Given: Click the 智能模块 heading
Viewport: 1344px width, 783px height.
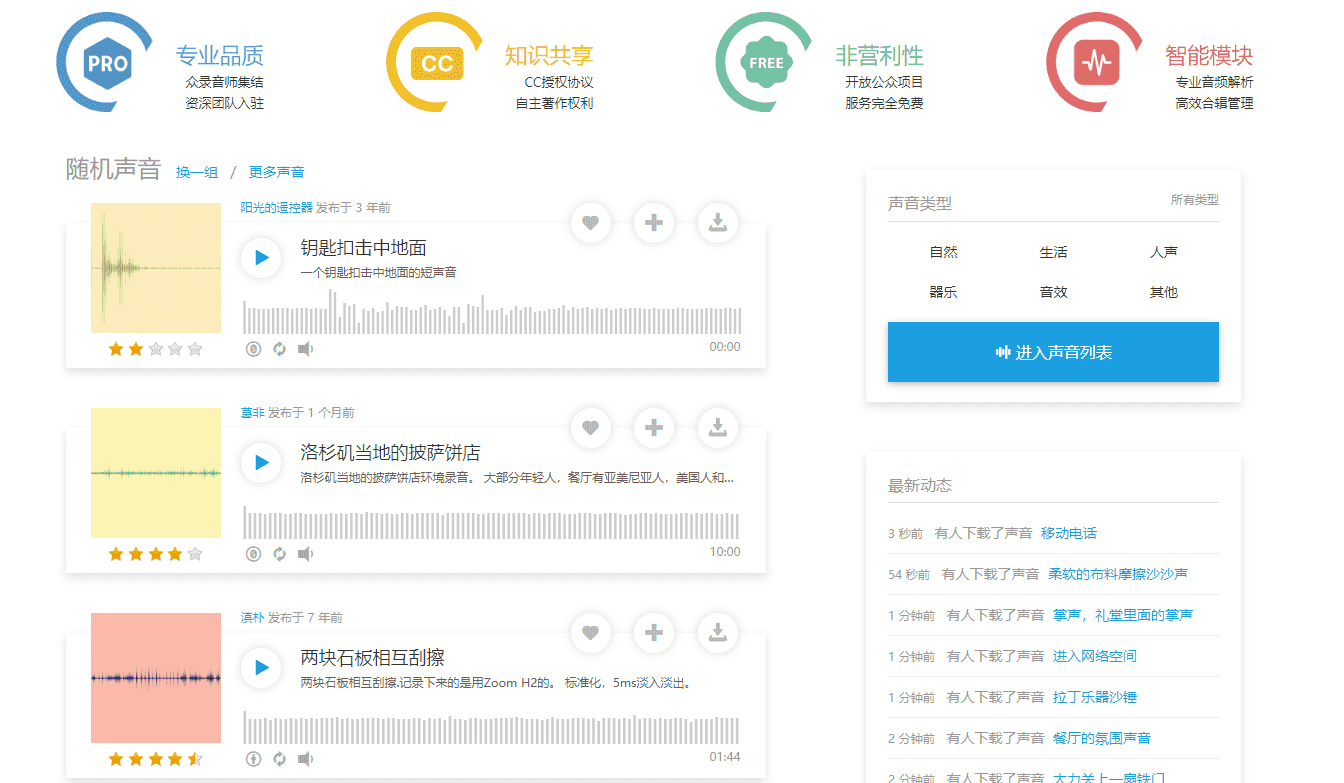Looking at the screenshot, I should pyautogui.click(x=1209, y=55).
